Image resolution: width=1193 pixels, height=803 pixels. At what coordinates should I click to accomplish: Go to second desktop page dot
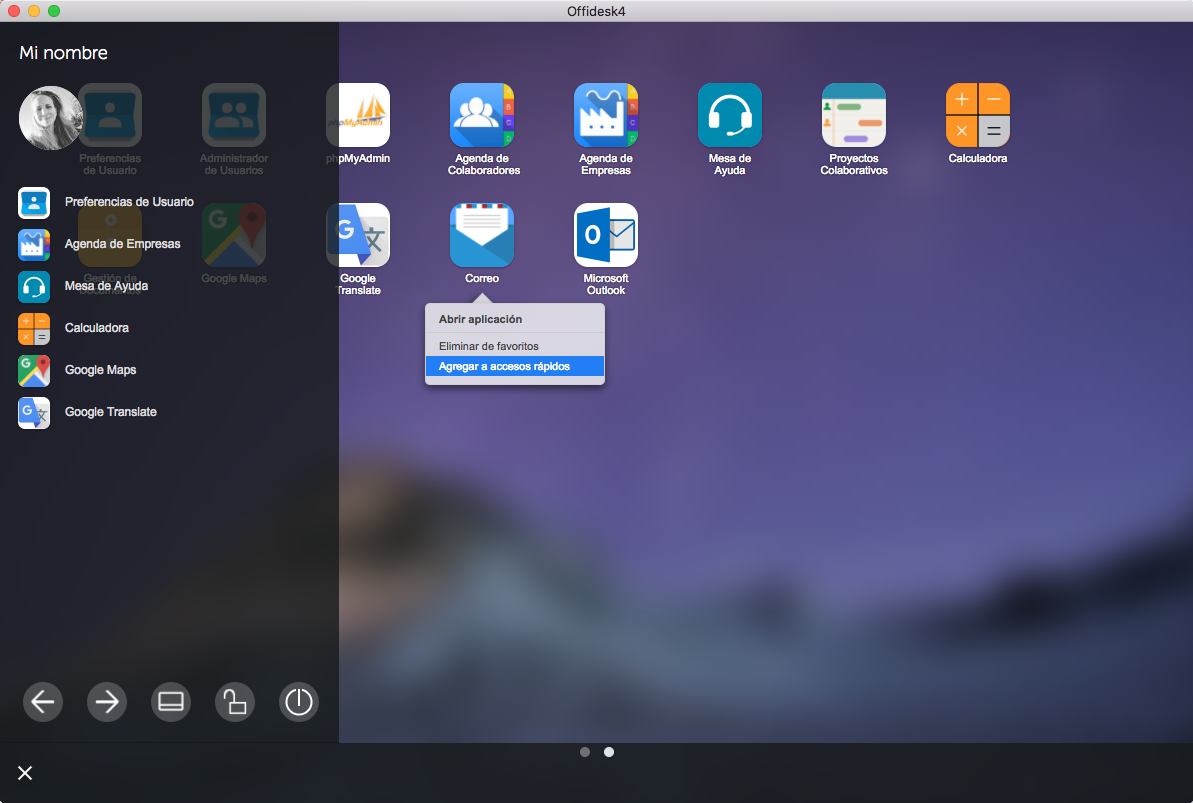coord(609,752)
